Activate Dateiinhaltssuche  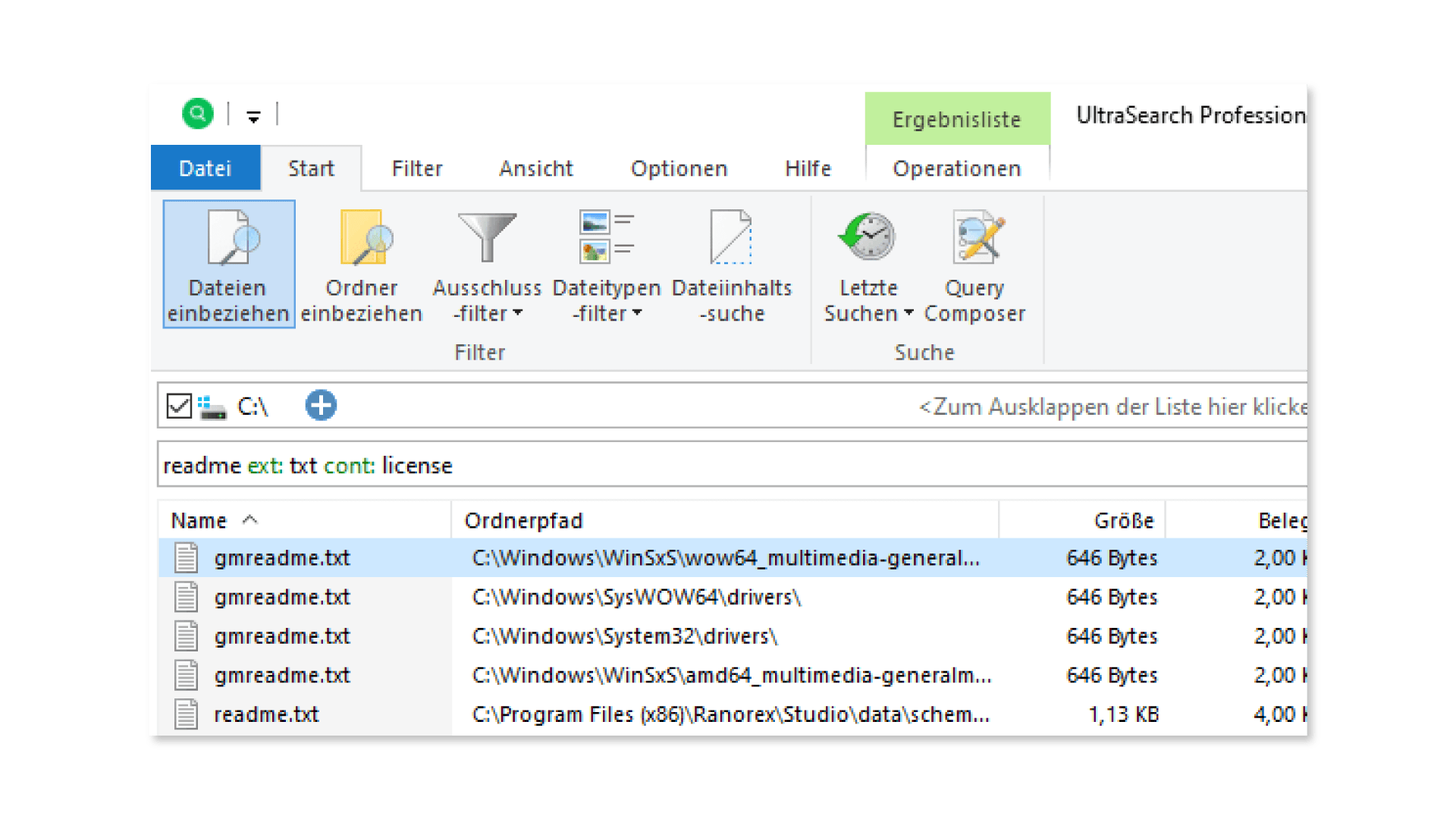point(732,264)
